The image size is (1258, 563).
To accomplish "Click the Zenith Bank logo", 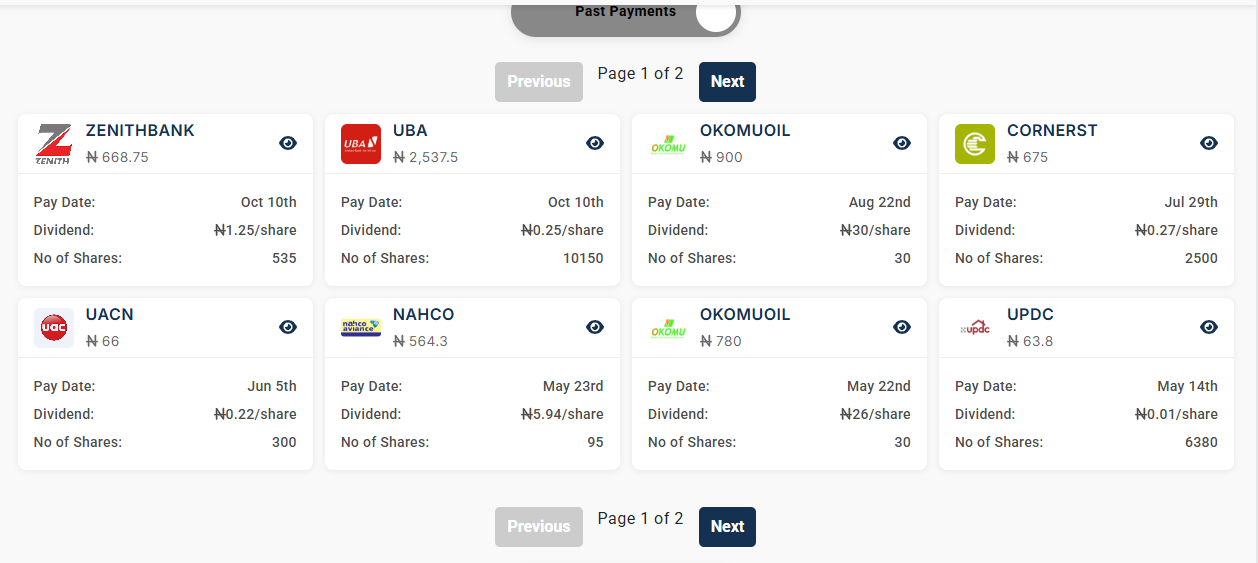I will point(53,144).
